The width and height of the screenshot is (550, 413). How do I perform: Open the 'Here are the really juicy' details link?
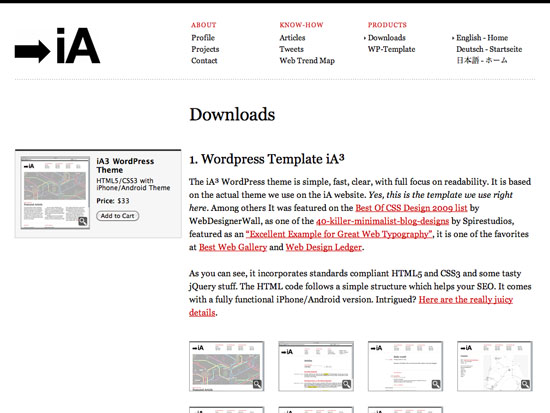pos(466,299)
